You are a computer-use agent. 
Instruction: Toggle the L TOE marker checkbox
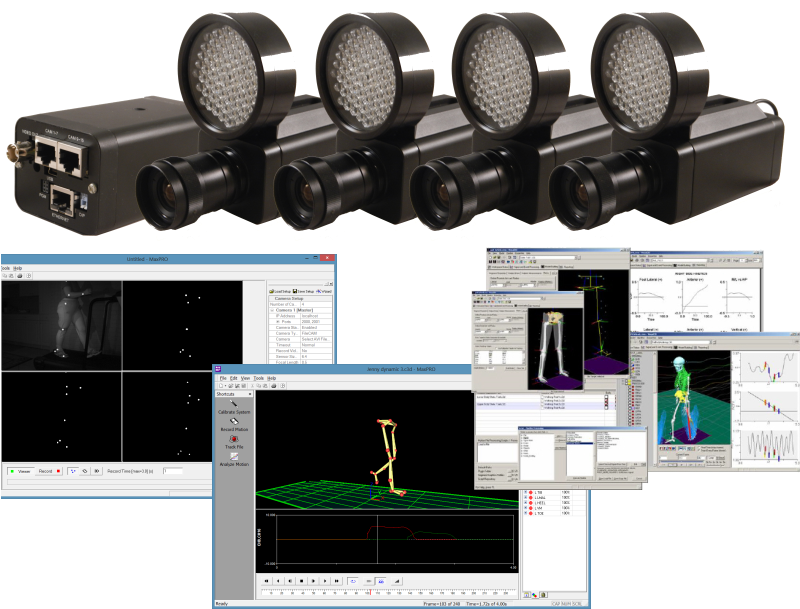(x=526, y=513)
